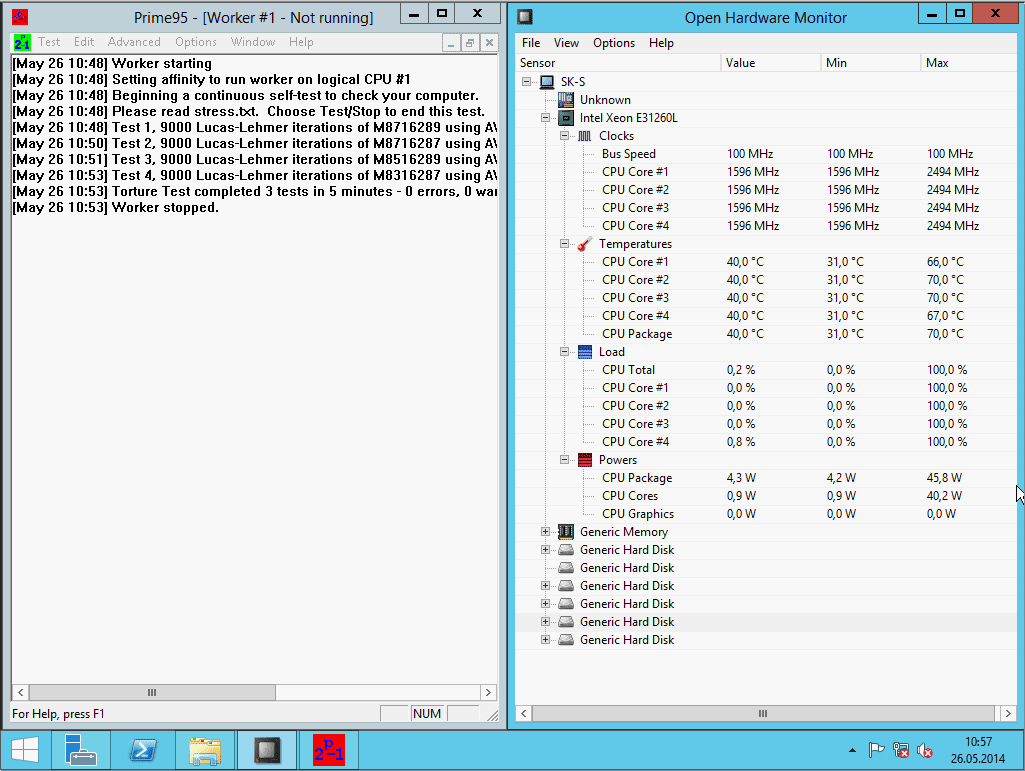Open the Windows Start button
The width and height of the screenshot is (1025, 771).
tap(25, 750)
